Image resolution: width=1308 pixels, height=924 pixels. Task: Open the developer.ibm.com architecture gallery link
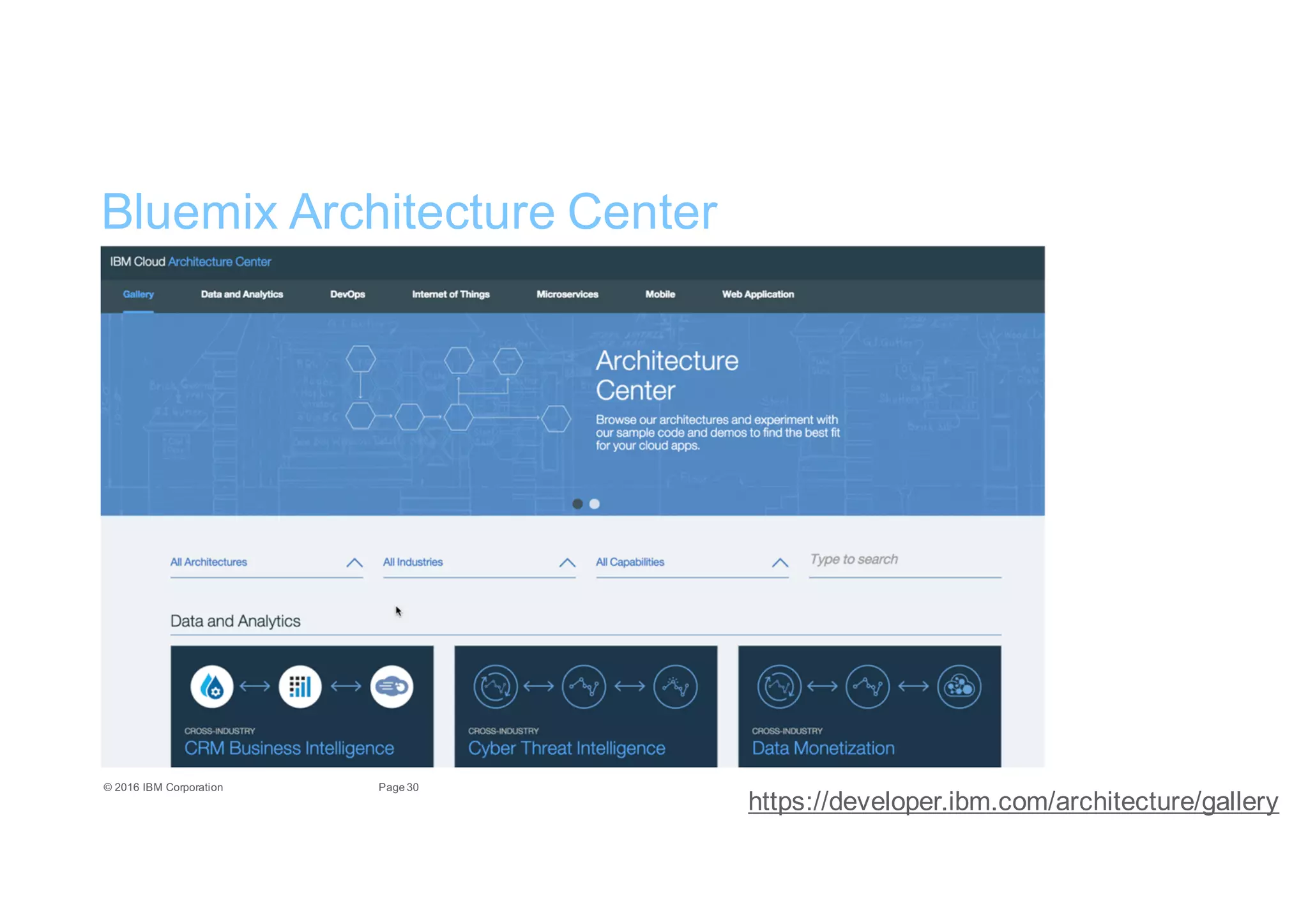click(x=1014, y=802)
